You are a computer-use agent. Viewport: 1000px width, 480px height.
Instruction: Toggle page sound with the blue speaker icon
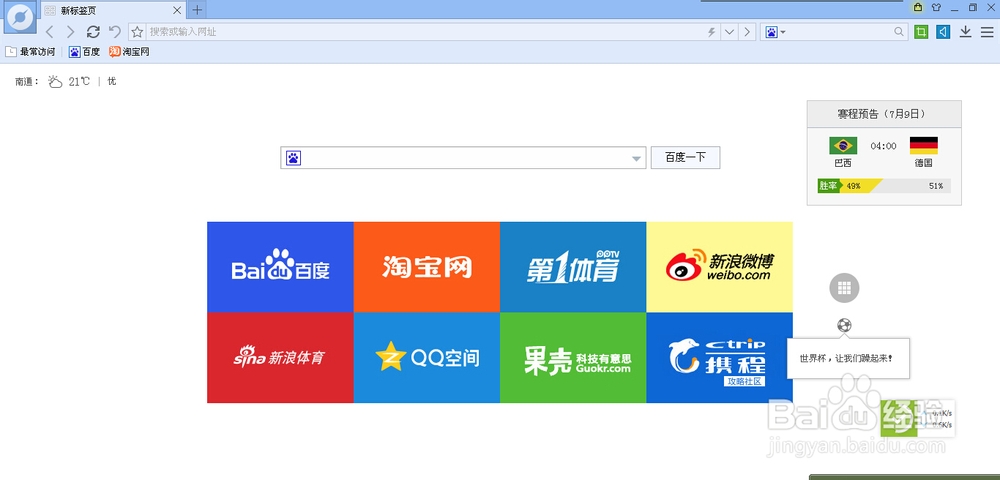(x=943, y=32)
